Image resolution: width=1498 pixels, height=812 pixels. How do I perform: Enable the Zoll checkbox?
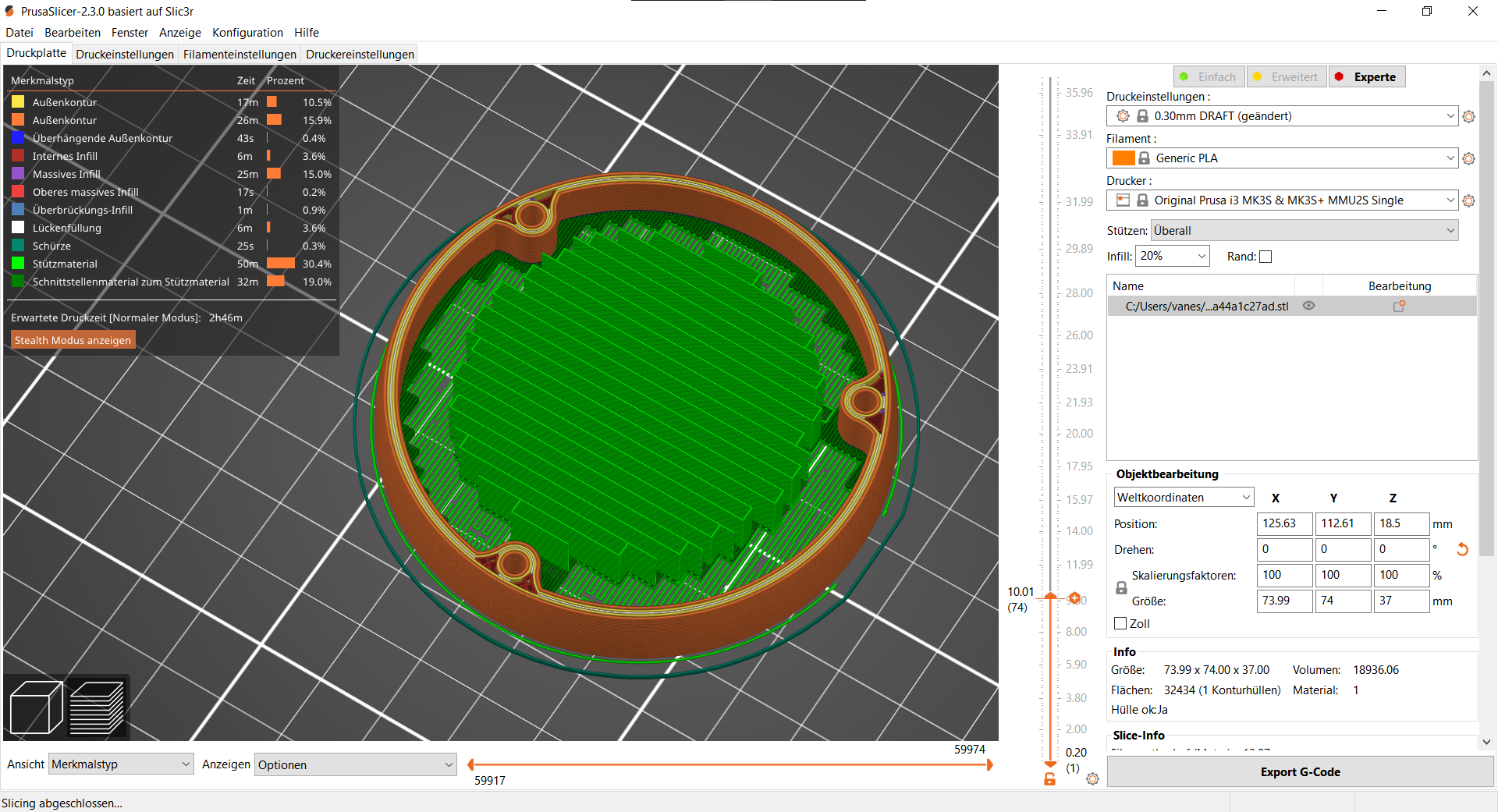point(1119,623)
